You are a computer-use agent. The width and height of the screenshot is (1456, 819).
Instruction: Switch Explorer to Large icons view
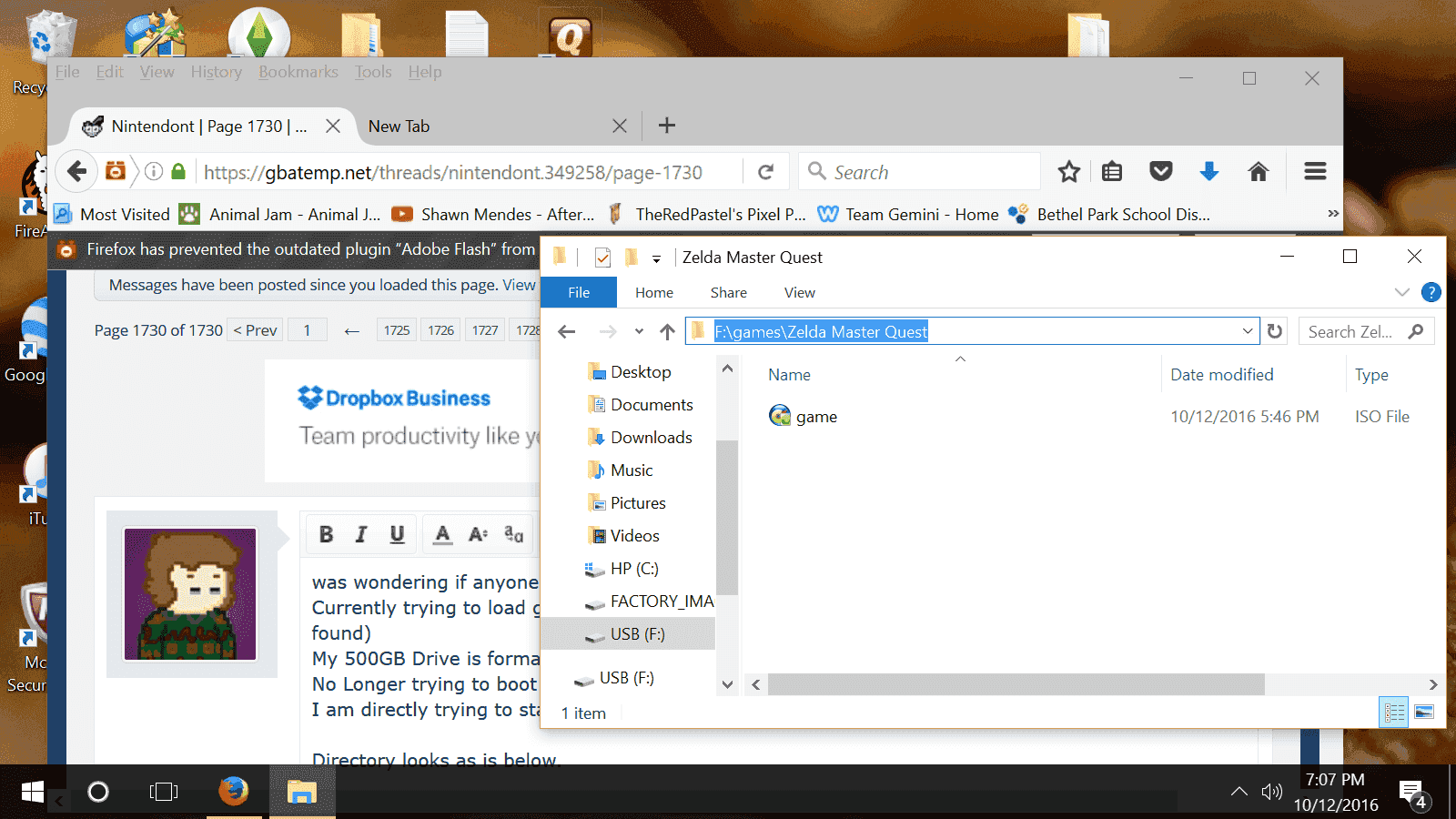(1424, 713)
